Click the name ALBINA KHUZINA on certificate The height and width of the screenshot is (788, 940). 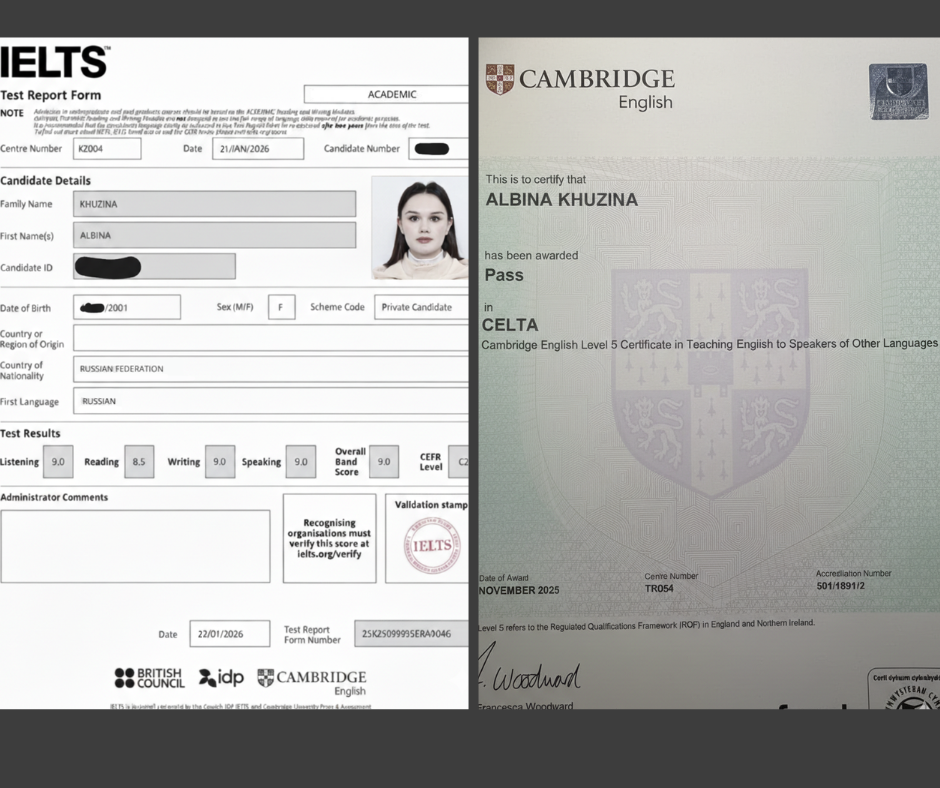point(562,200)
